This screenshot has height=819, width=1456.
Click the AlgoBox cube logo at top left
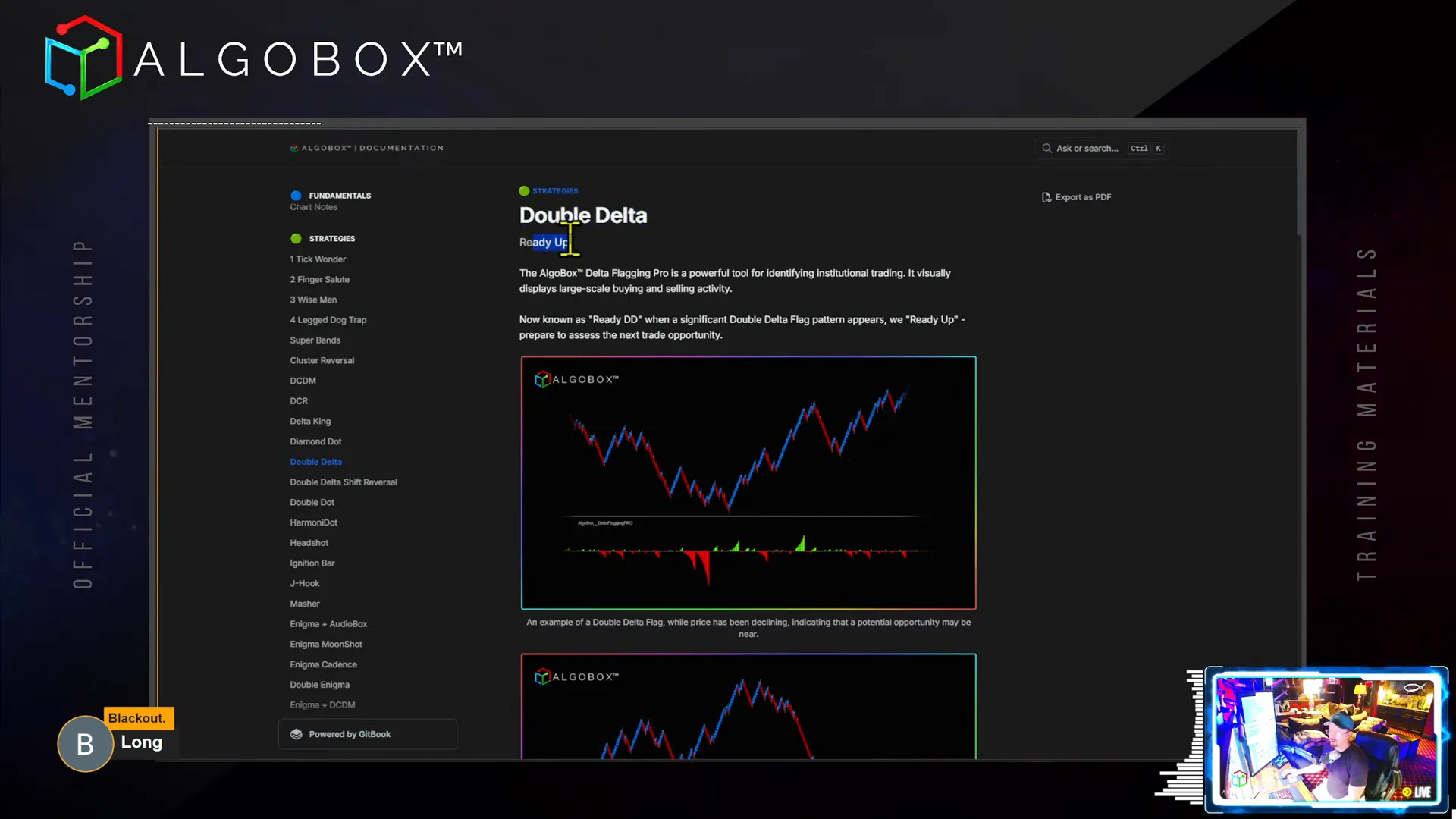[83, 58]
